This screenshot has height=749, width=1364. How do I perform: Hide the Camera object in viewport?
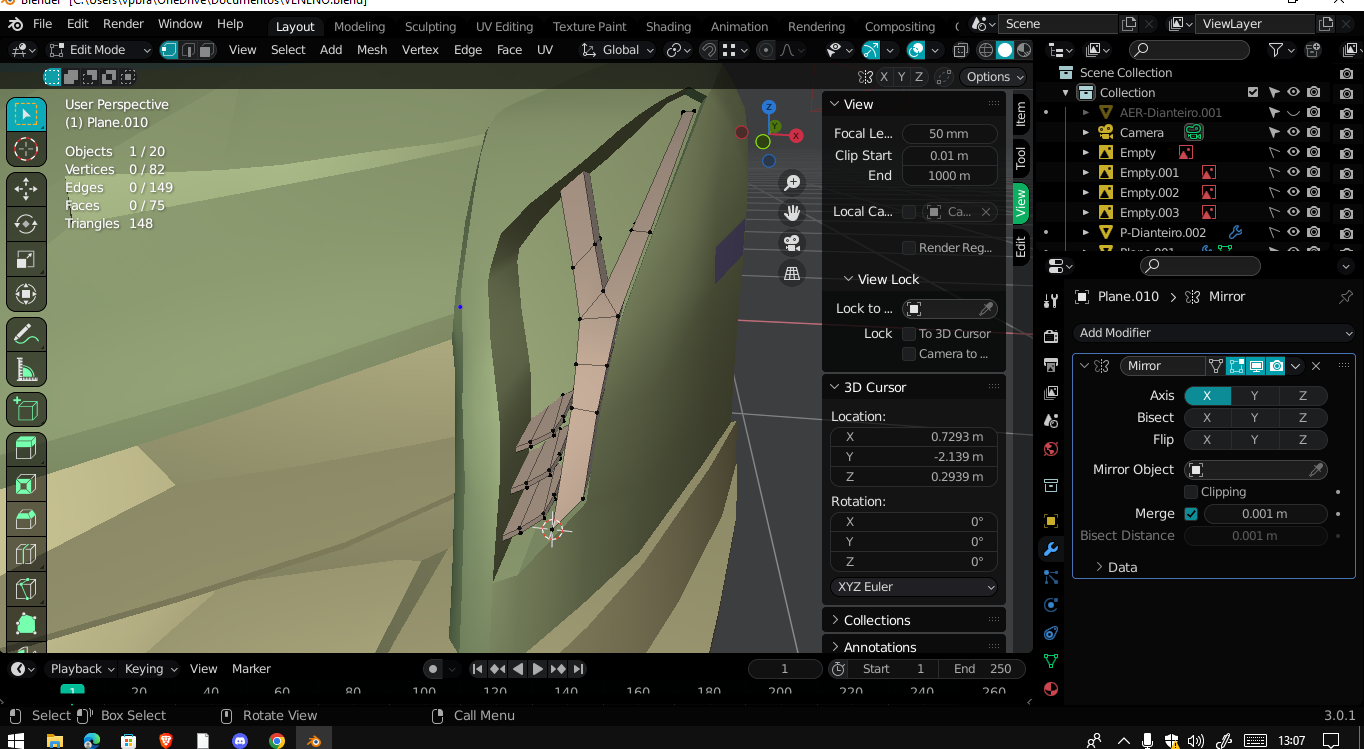(x=1293, y=132)
